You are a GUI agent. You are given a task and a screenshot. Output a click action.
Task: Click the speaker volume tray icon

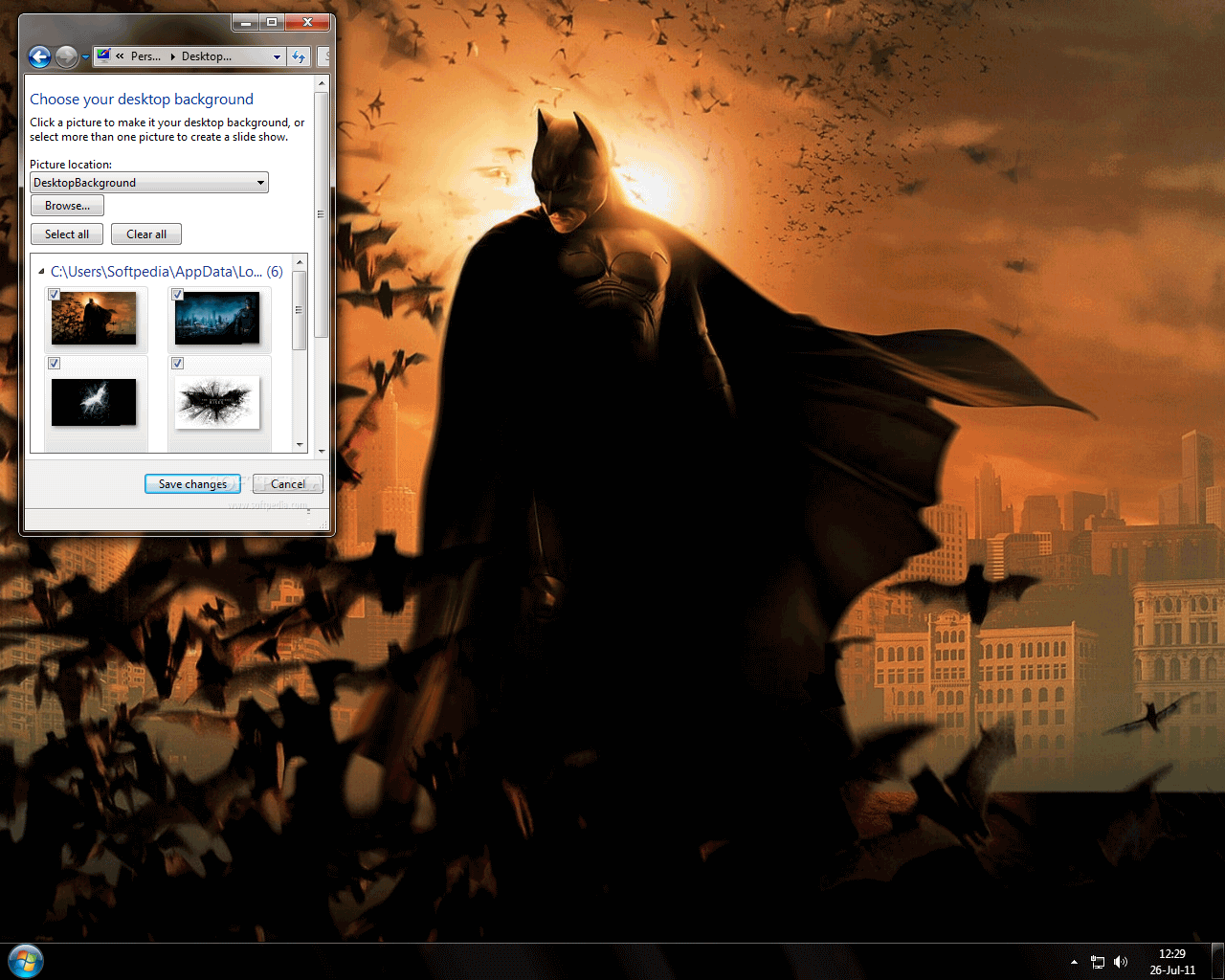point(1121,962)
